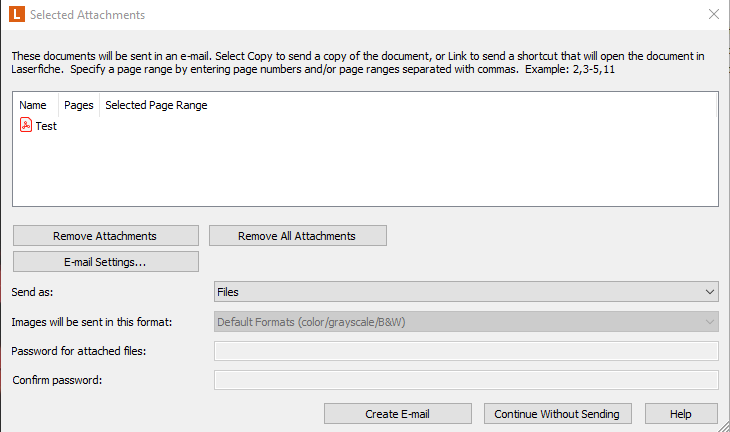Click Remove All Attachments button

[297, 236]
